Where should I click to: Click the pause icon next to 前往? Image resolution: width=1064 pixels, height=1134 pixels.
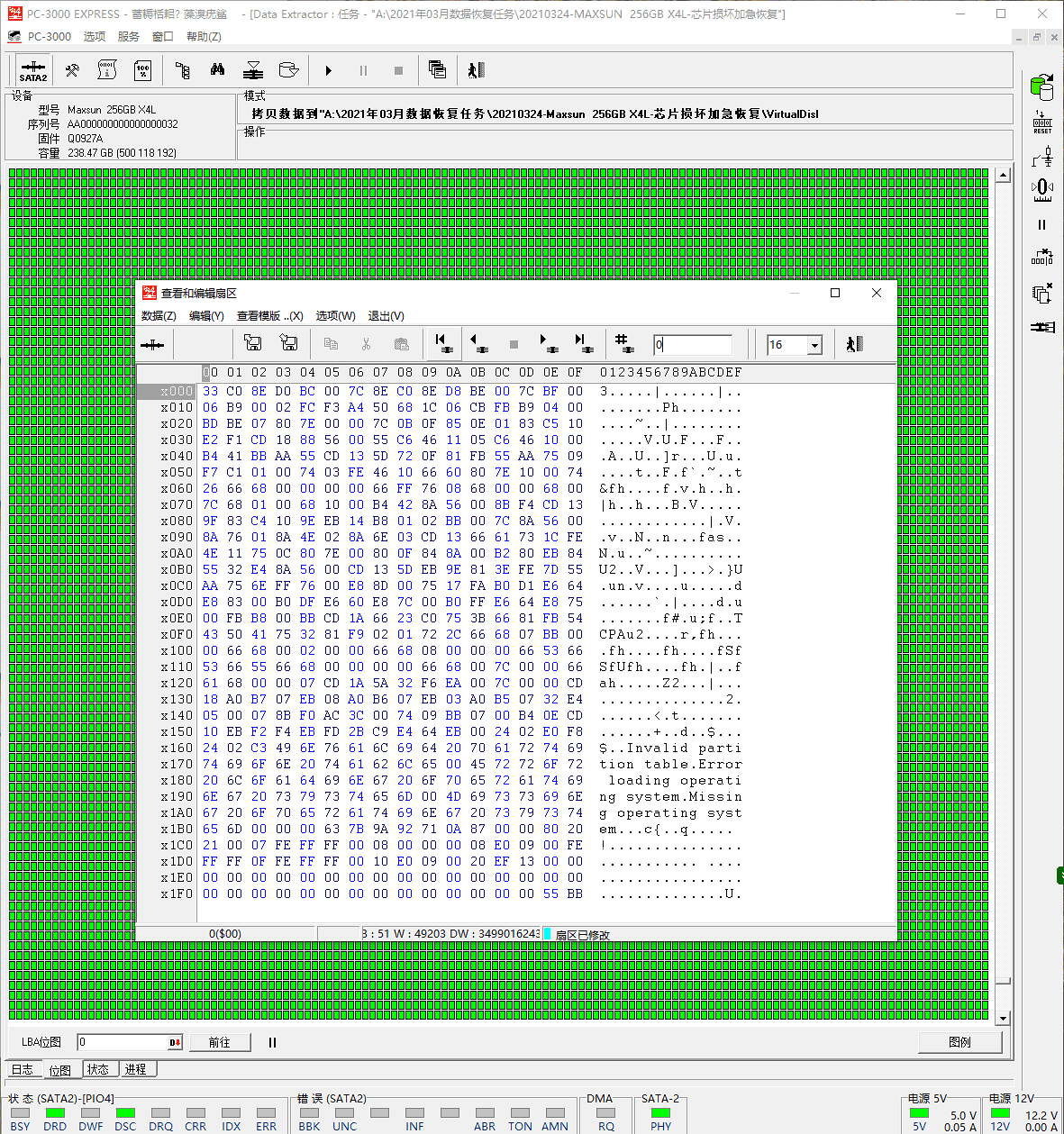272,1042
